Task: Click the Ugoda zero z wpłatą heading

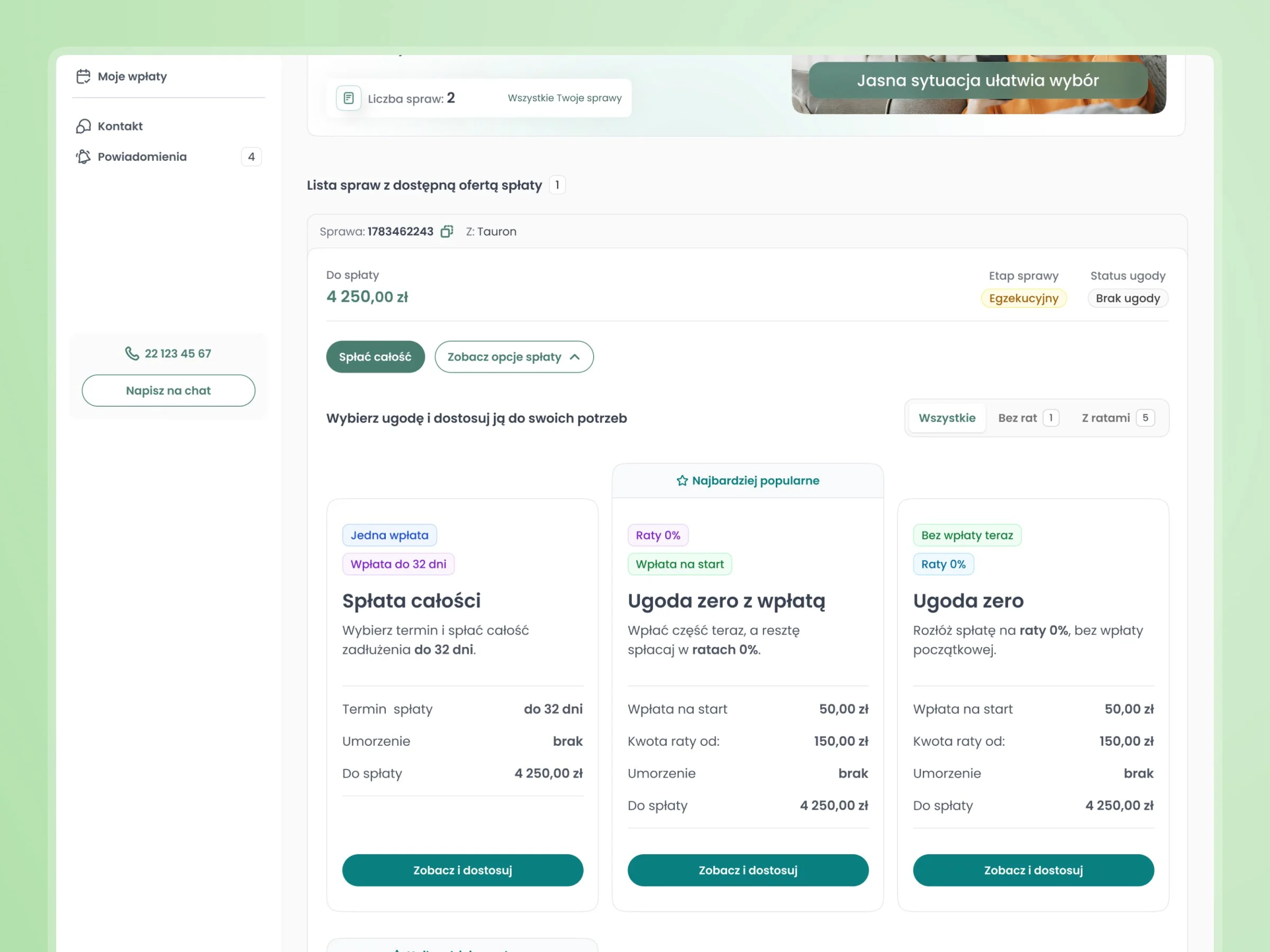Action: [727, 601]
